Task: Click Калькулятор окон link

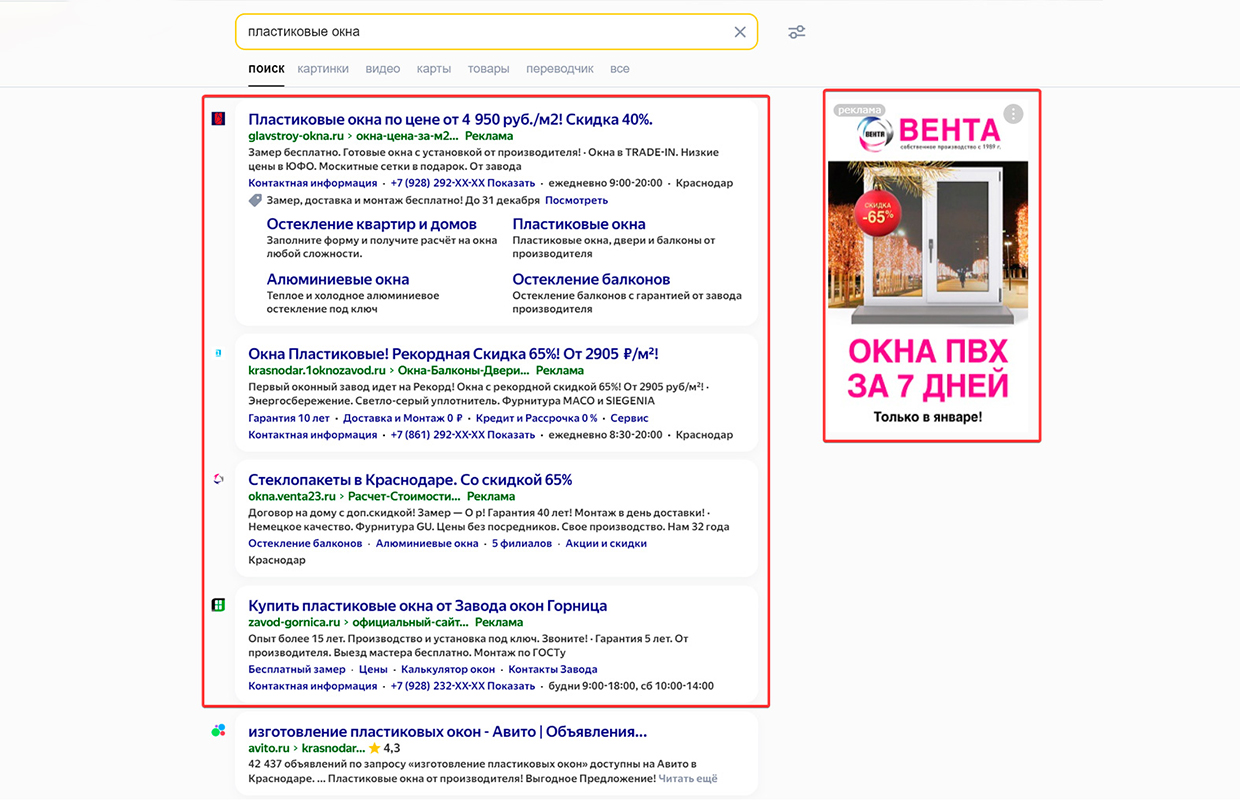Action: click(448, 669)
